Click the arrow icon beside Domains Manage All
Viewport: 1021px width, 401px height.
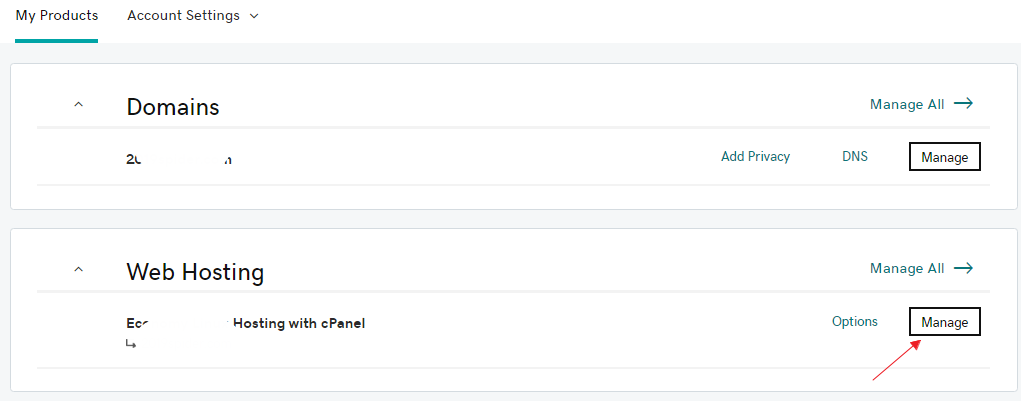(964, 104)
